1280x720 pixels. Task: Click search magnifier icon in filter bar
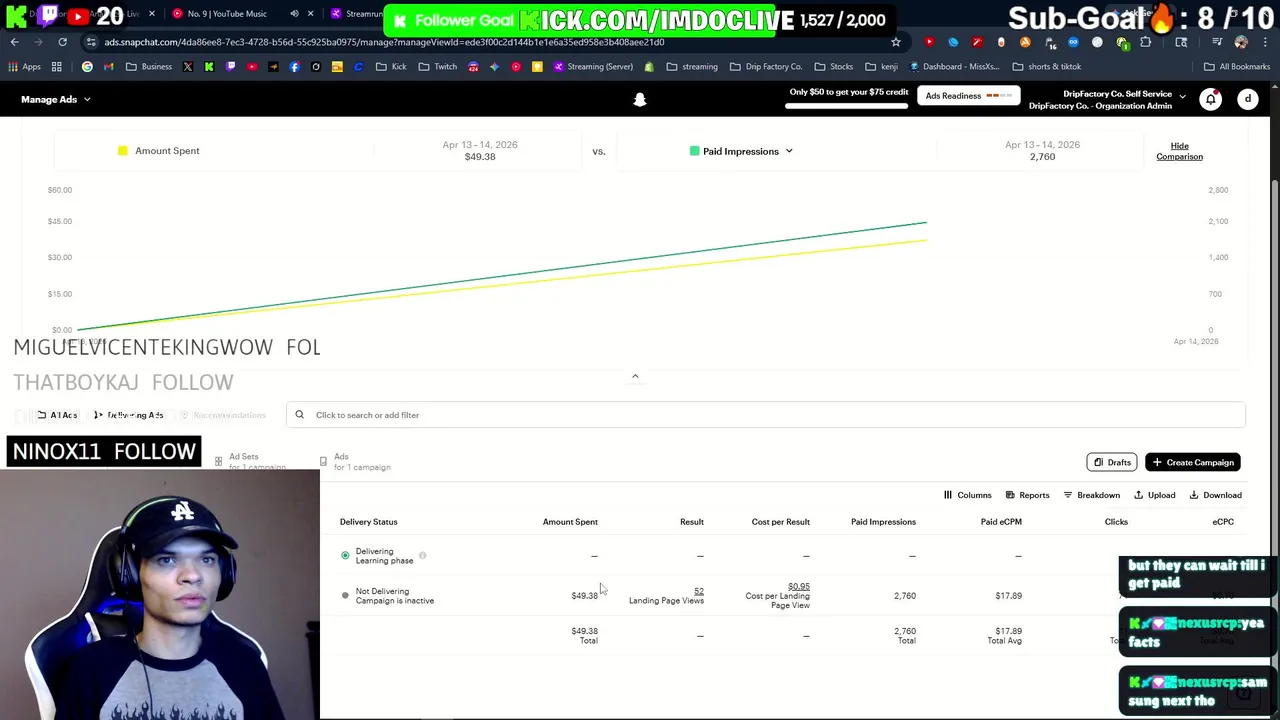point(299,415)
